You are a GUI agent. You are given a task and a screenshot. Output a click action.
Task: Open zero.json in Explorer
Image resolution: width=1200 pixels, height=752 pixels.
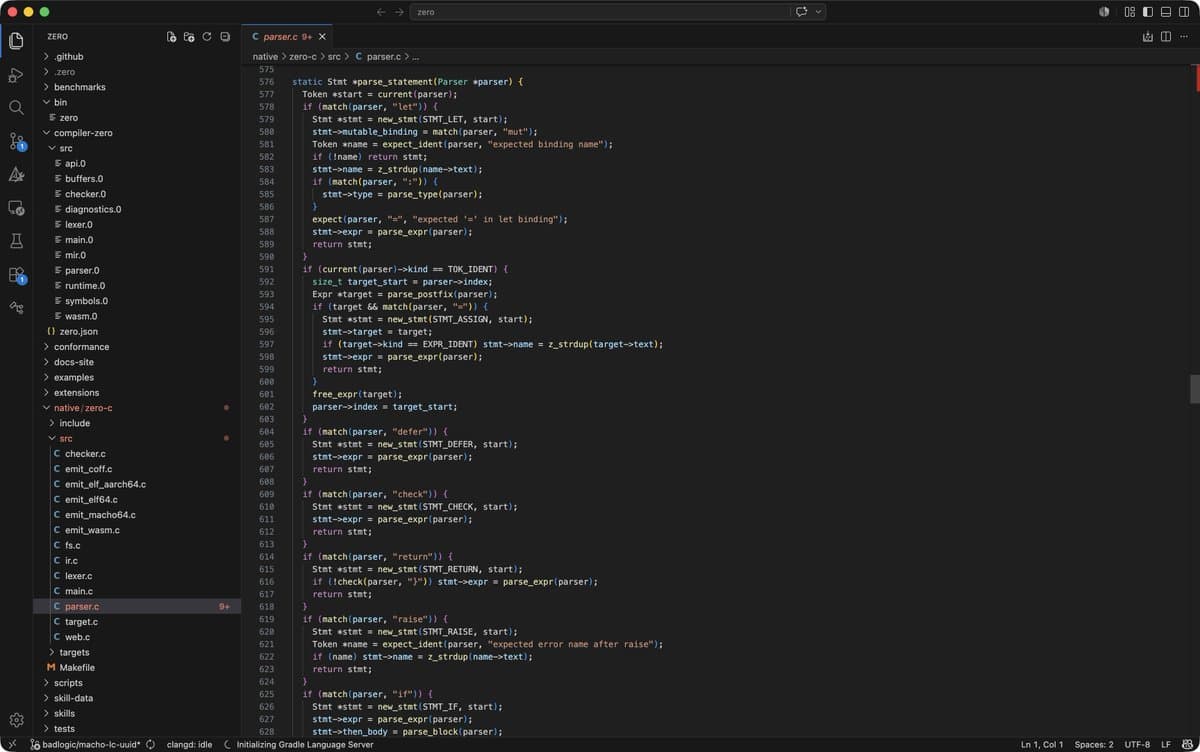pos(137,331)
